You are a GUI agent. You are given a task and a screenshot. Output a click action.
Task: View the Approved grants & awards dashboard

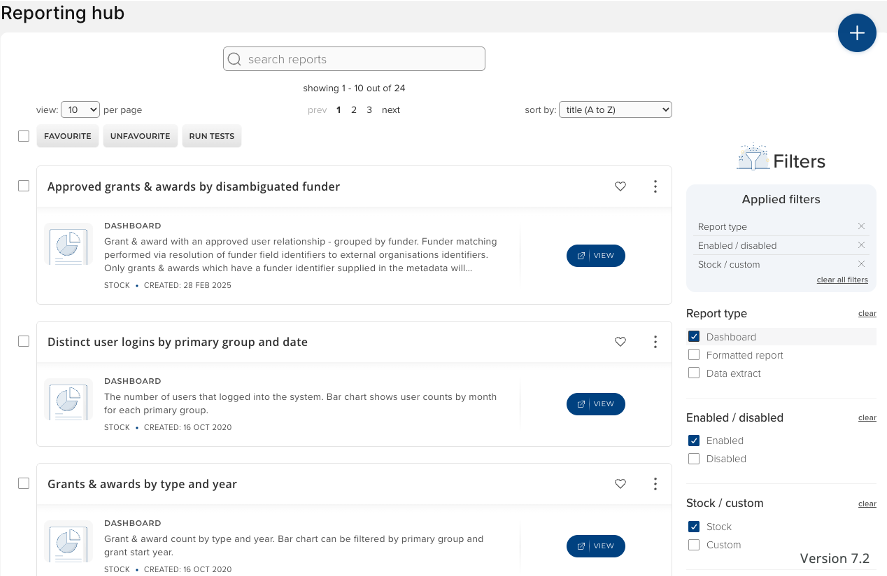[x=596, y=256]
